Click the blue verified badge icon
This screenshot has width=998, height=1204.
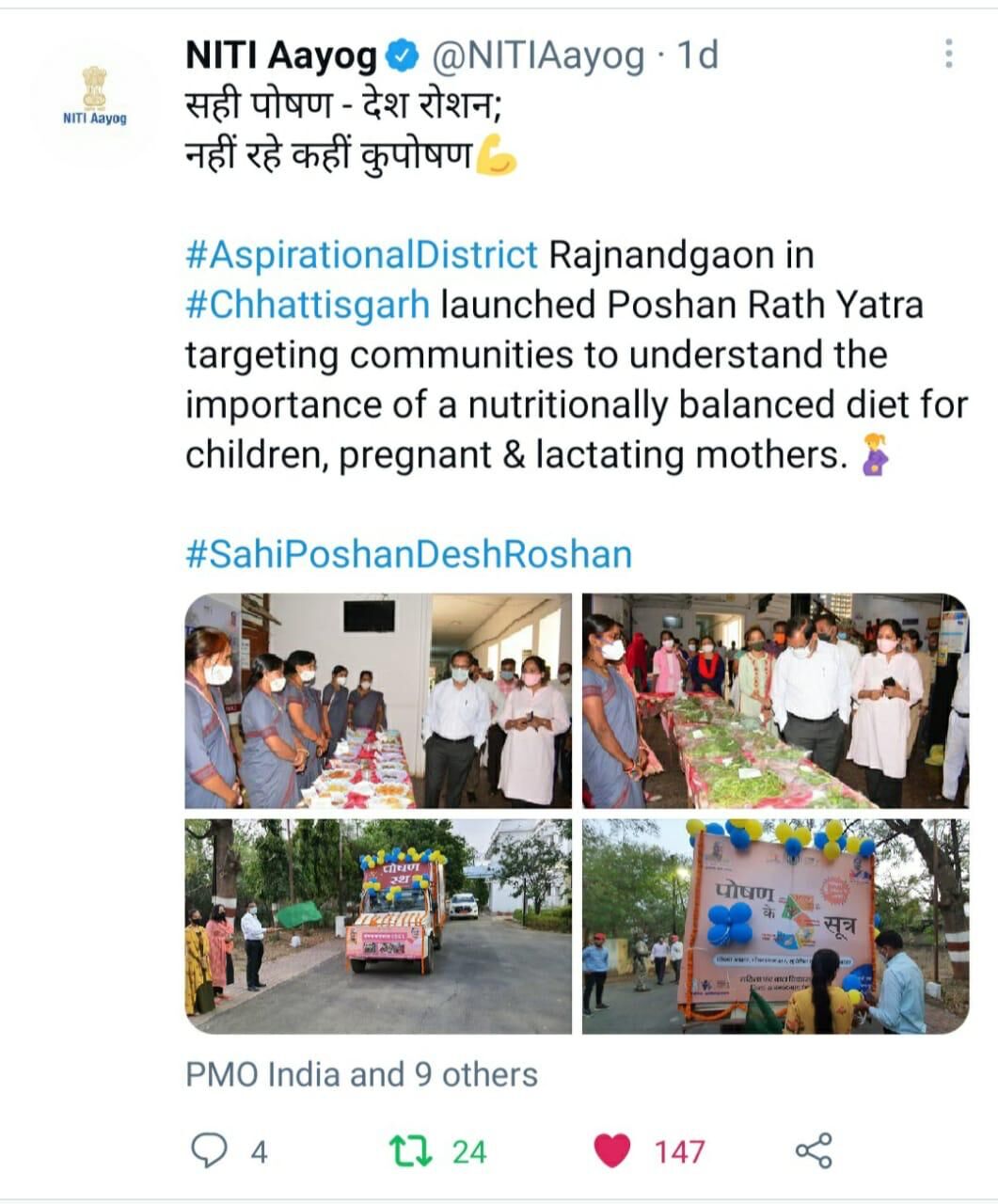pos(404,56)
